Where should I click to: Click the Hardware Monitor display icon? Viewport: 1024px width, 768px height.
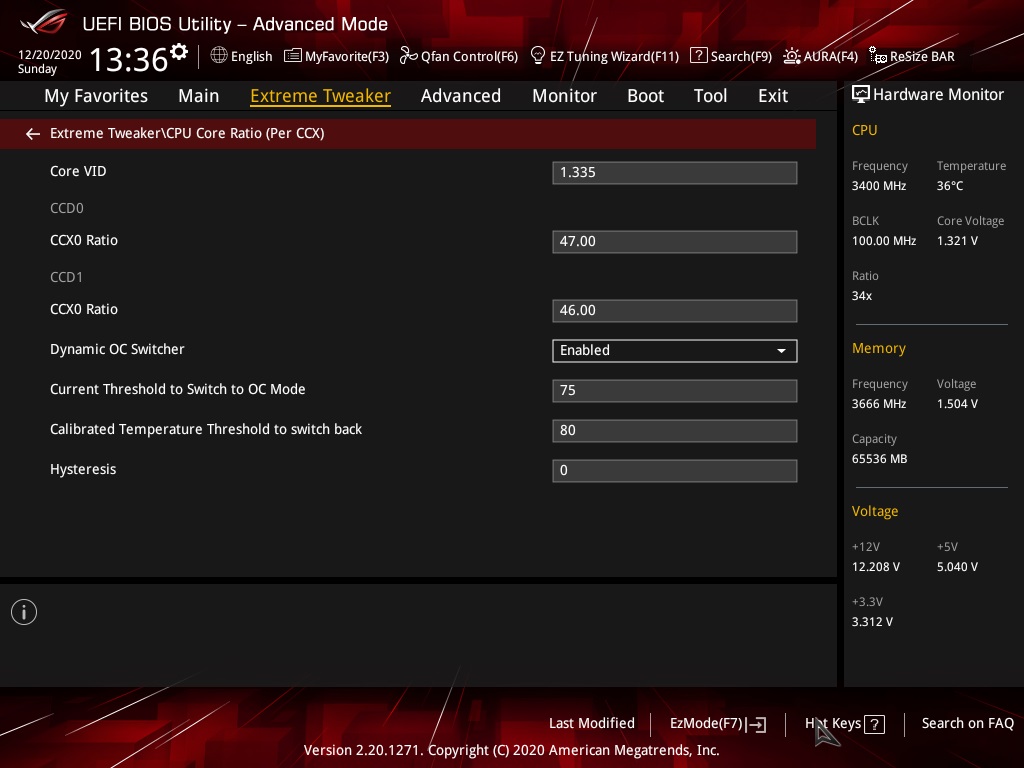coord(861,95)
